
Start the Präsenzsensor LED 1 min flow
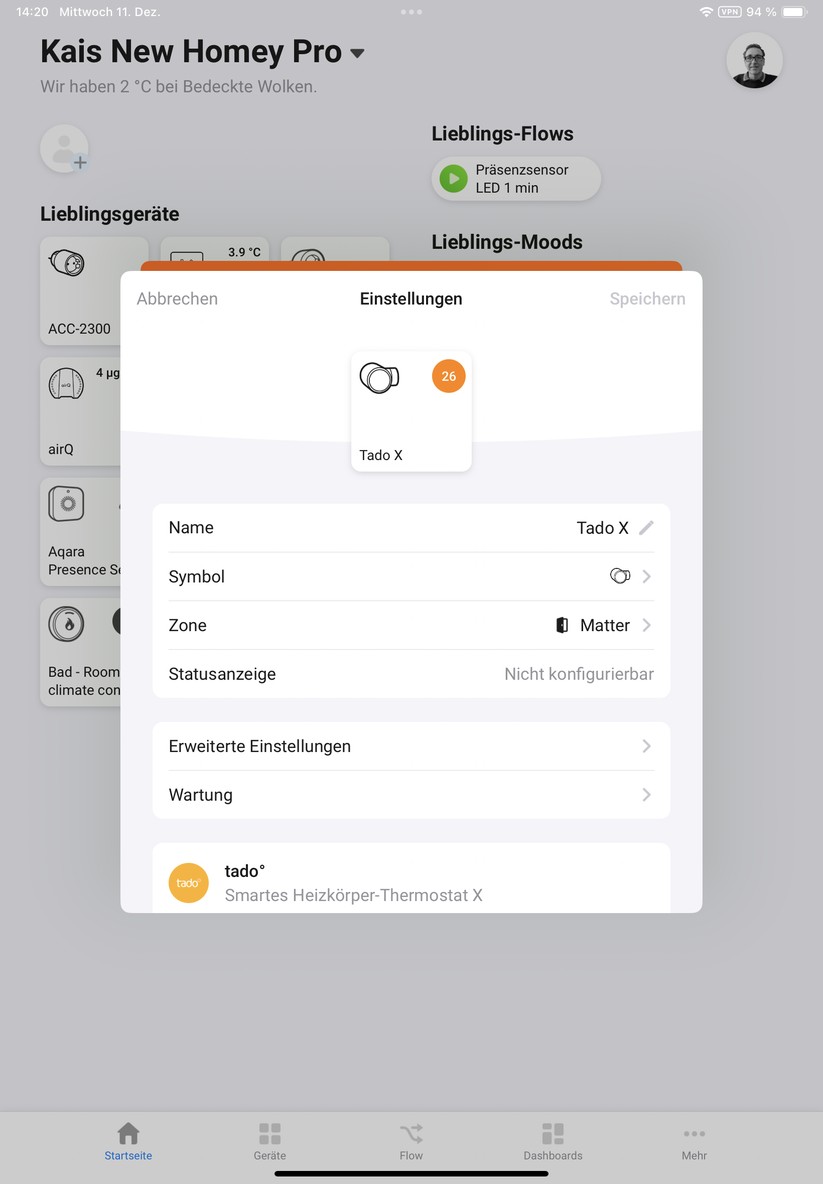[516, 179]
